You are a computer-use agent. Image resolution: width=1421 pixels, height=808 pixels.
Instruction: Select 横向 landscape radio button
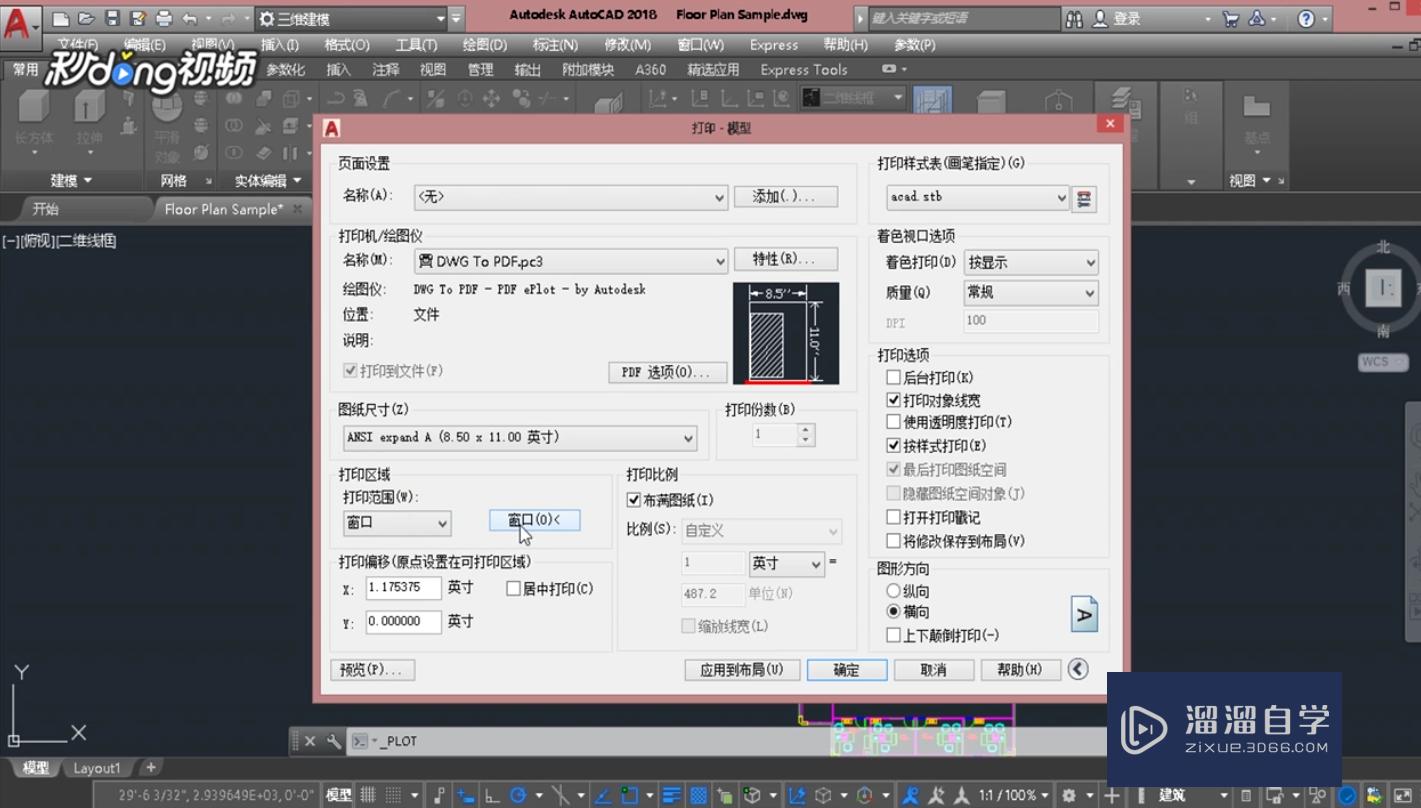click(x=894, y=612)
